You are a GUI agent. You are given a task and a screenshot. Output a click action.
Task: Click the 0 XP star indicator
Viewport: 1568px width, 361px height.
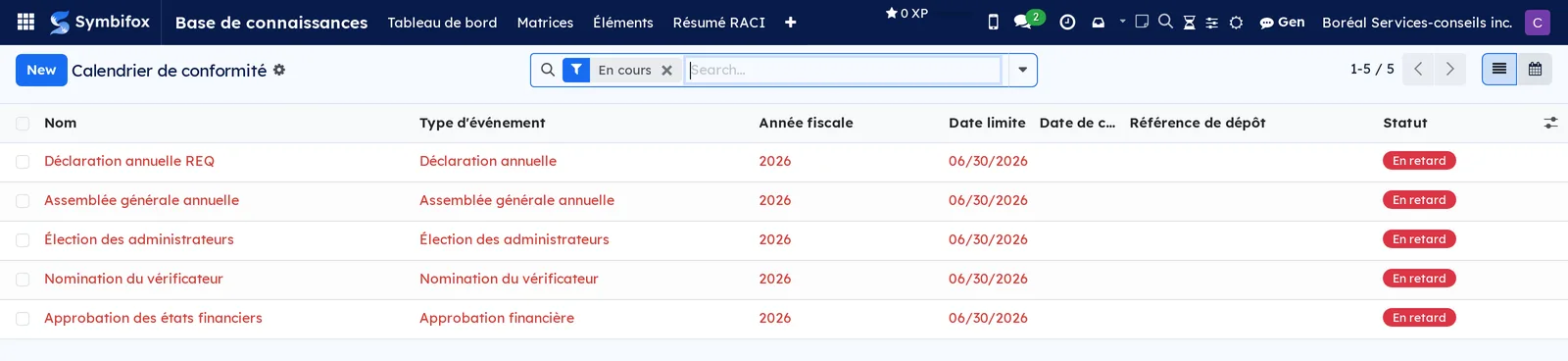(x=906, y=14)
